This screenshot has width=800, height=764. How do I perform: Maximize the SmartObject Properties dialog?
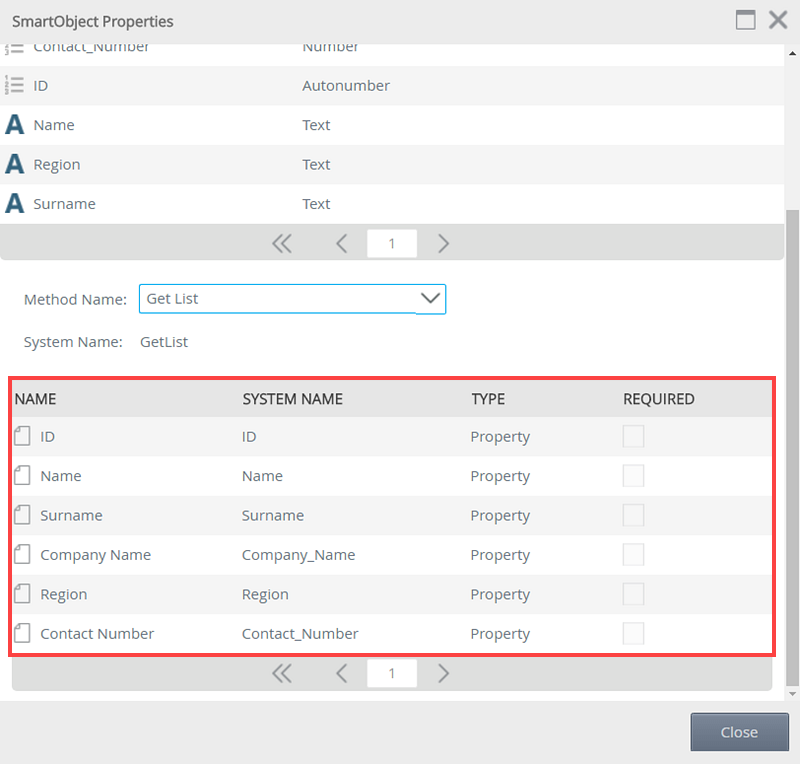click(x=745, y=20)
